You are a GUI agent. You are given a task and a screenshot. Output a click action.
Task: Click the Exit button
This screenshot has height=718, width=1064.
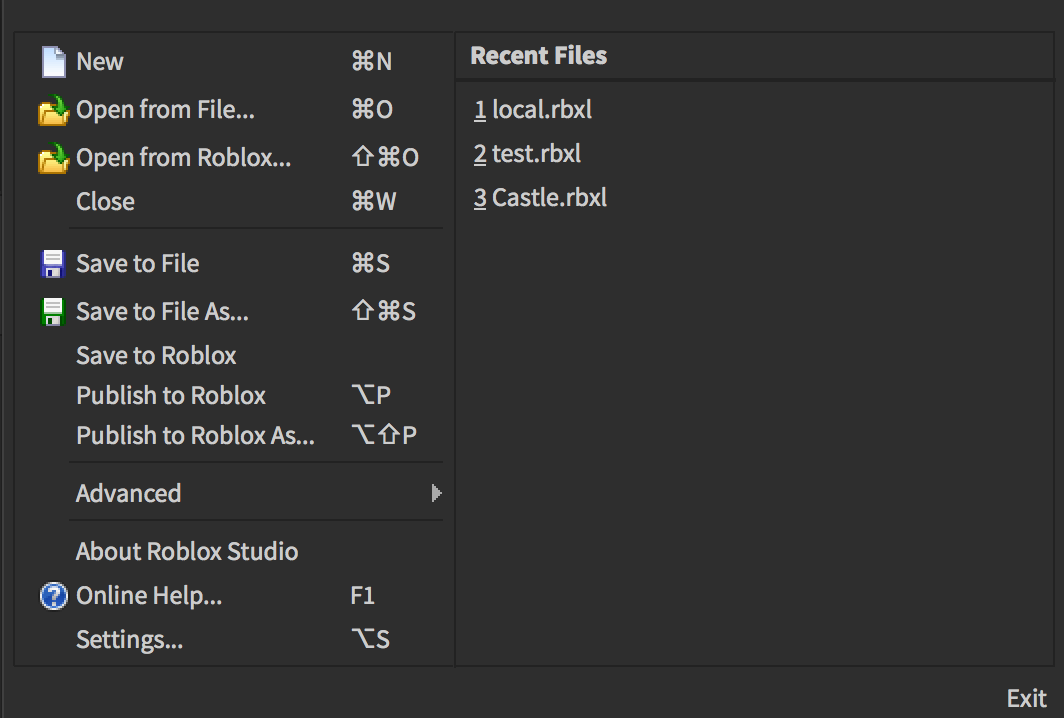coord(1027,698)
